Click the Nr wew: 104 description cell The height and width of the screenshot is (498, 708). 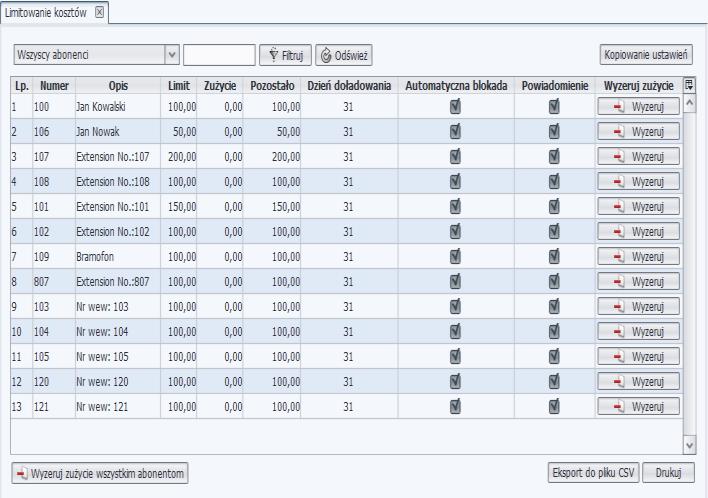click(118, 331)
